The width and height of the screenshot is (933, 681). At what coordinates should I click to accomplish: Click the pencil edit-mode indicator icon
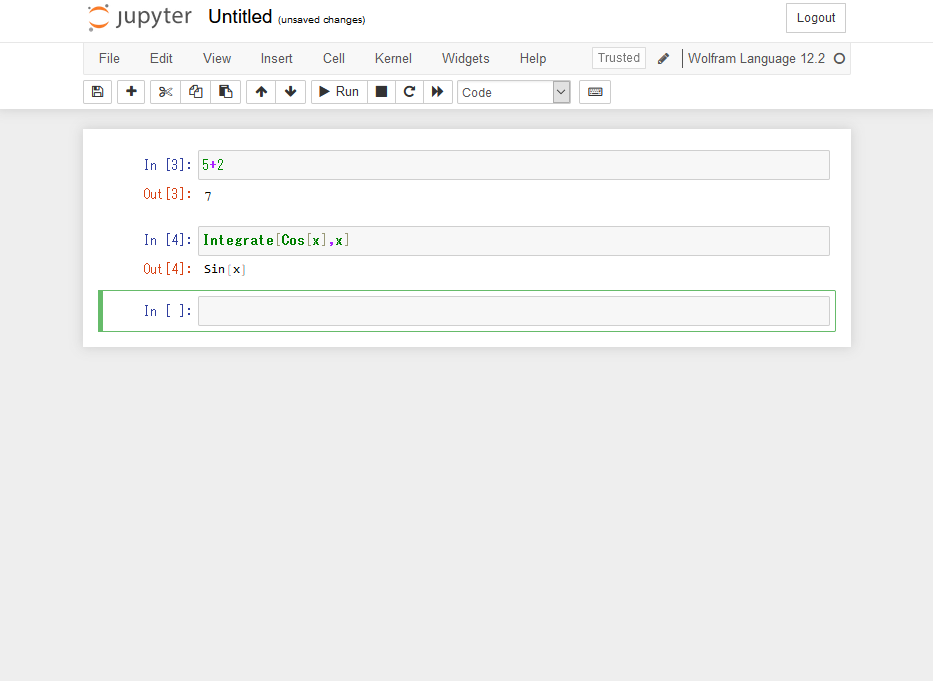pos(663,58)
